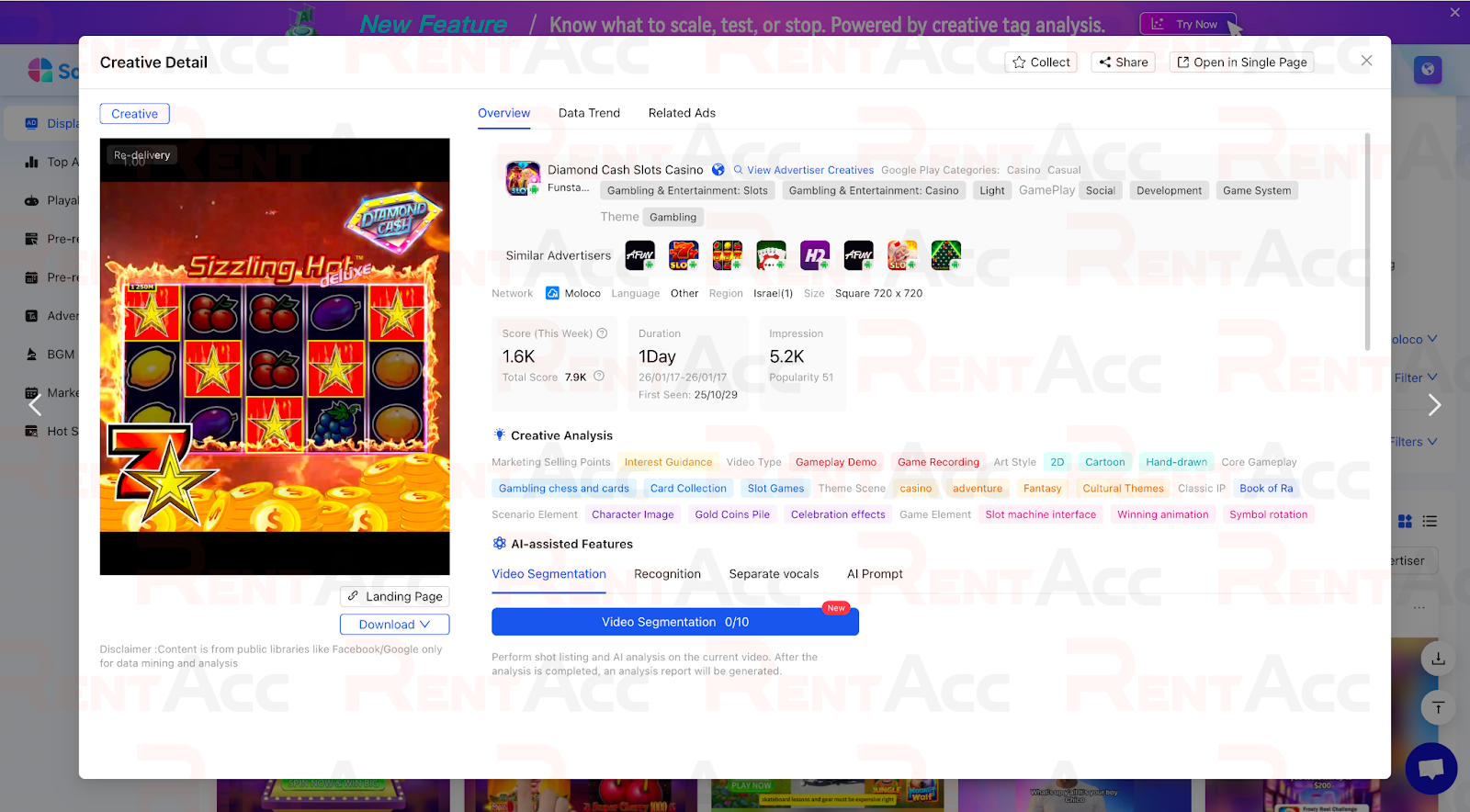Go to next creative with right arrow
1470x812 pixels.
1434,405
